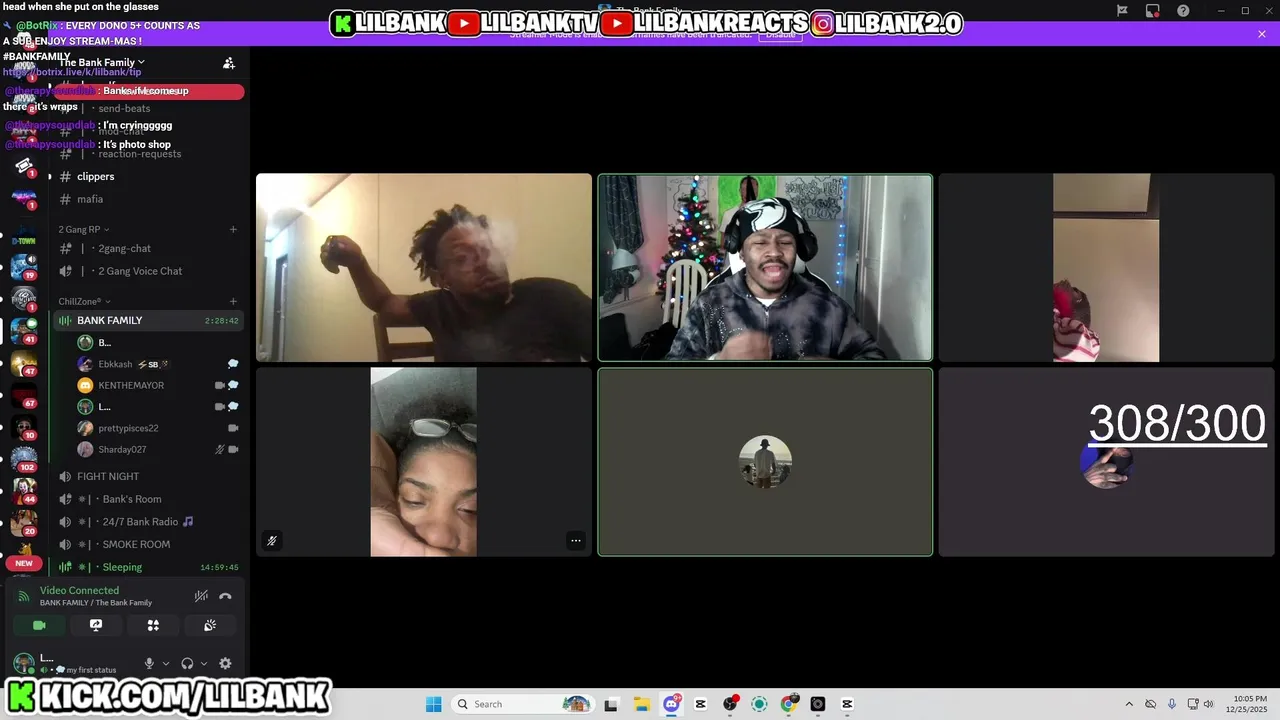Screen dimensions: 1280x720
Task: Open the D-TOWN server icon
Action: click(x=24, y=234)
